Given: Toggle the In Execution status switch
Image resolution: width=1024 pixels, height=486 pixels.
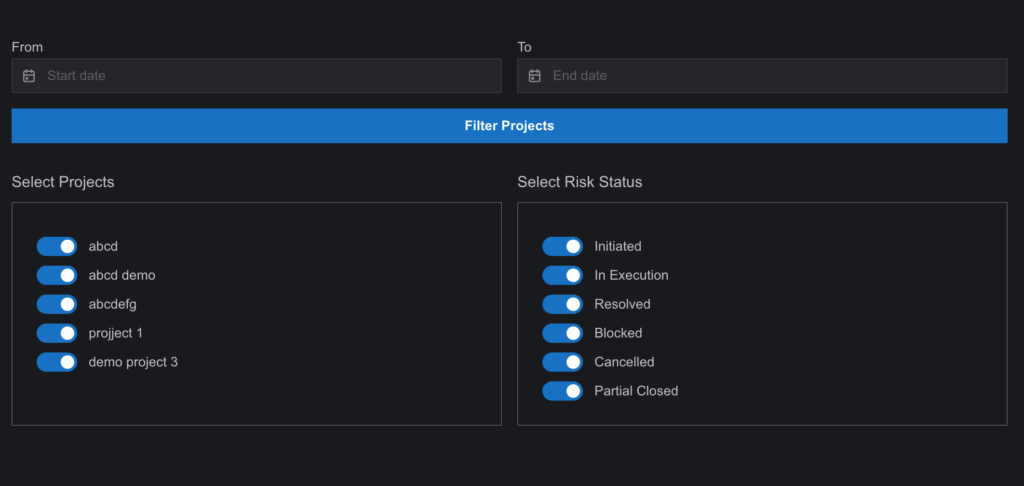Looking at the screenshot, I should pos(562,275).
